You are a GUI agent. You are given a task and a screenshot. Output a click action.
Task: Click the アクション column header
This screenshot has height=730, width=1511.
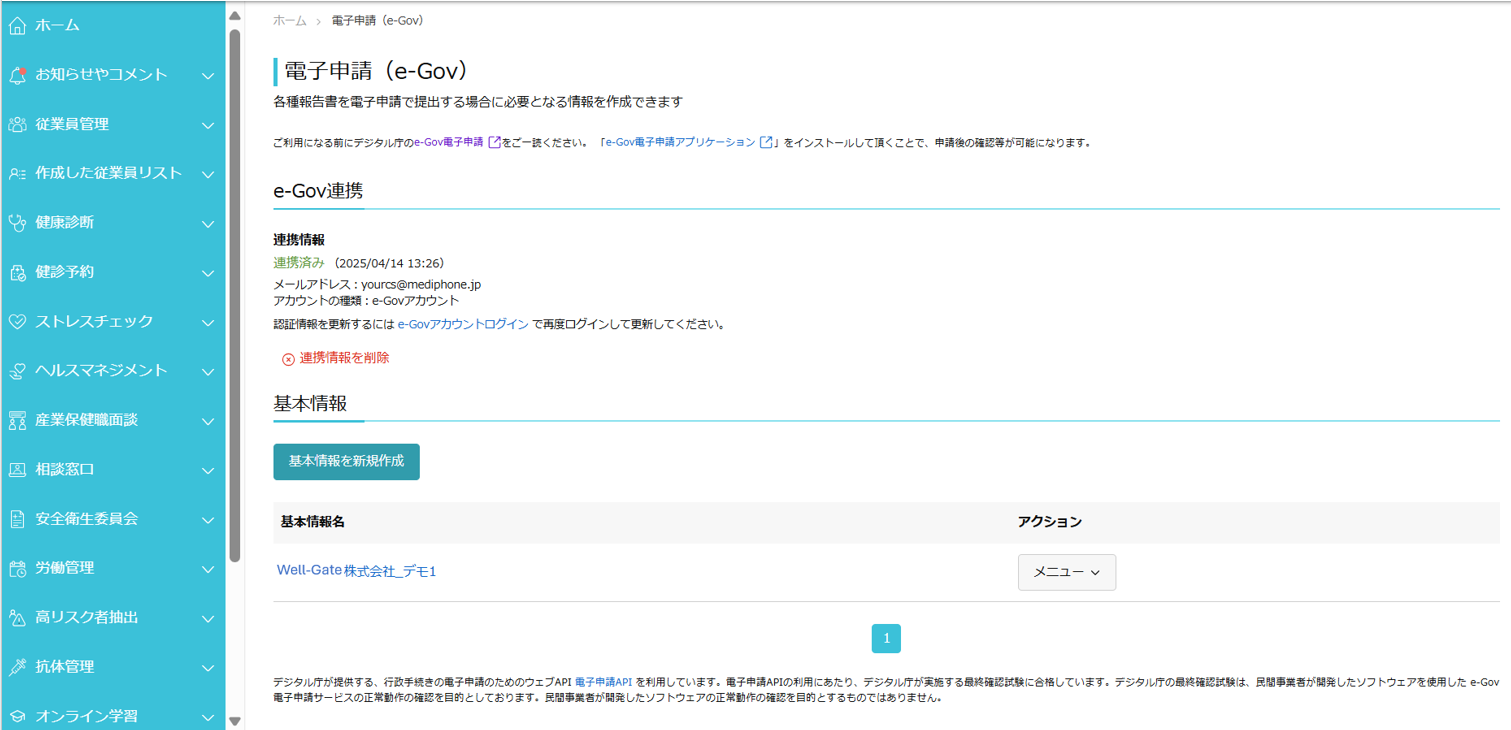tap(1050, 522)
